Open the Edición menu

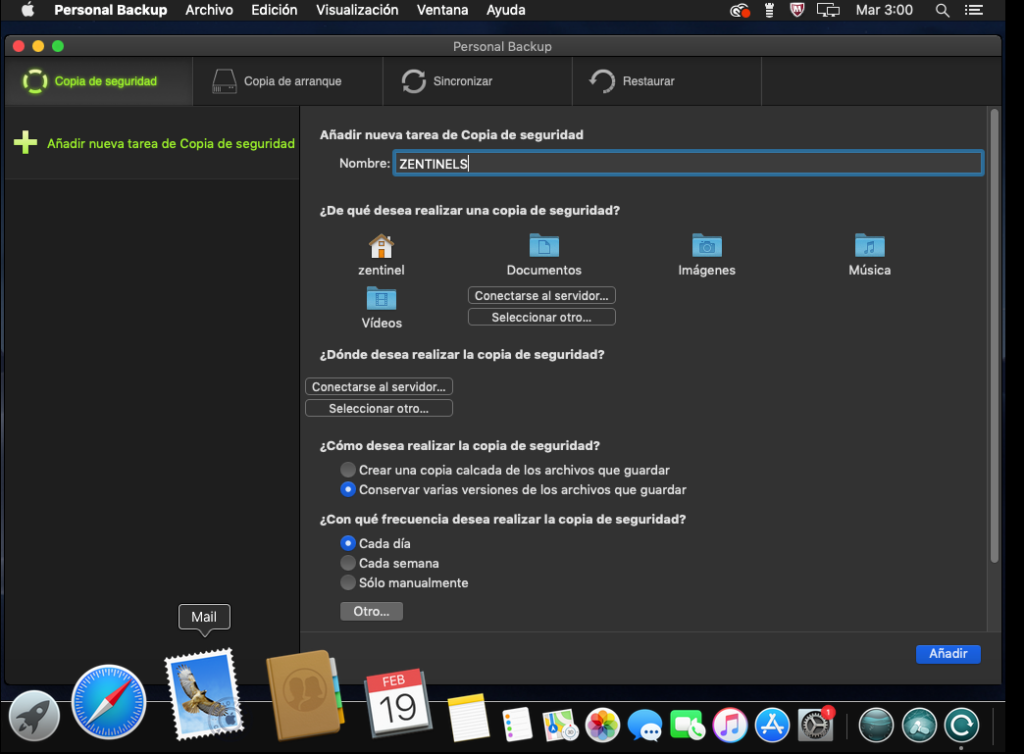[x=274, y=10]
